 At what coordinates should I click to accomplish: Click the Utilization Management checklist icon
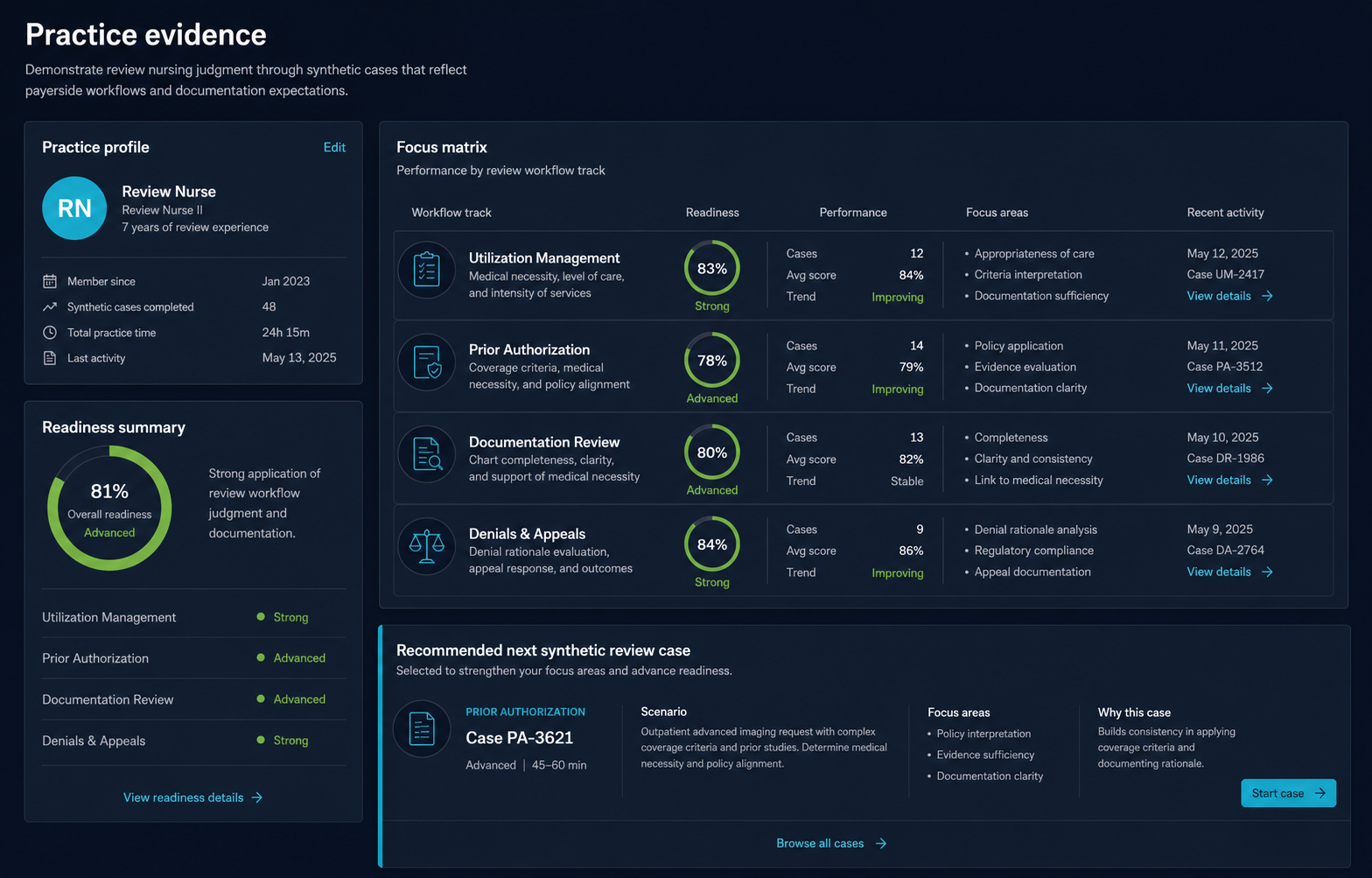point(427,270)
